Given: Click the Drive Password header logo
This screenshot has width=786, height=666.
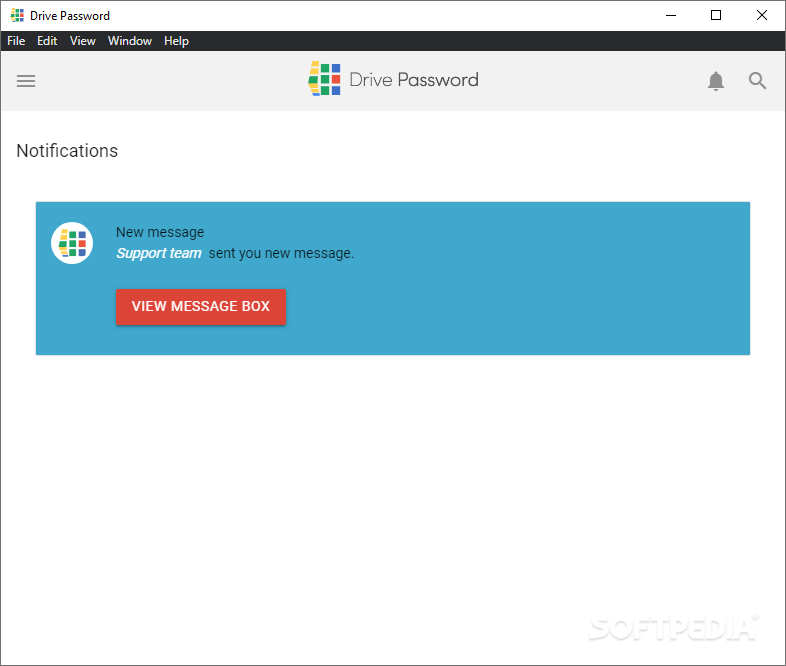Looking at the screenshot, I should click(x=393, y=79).
